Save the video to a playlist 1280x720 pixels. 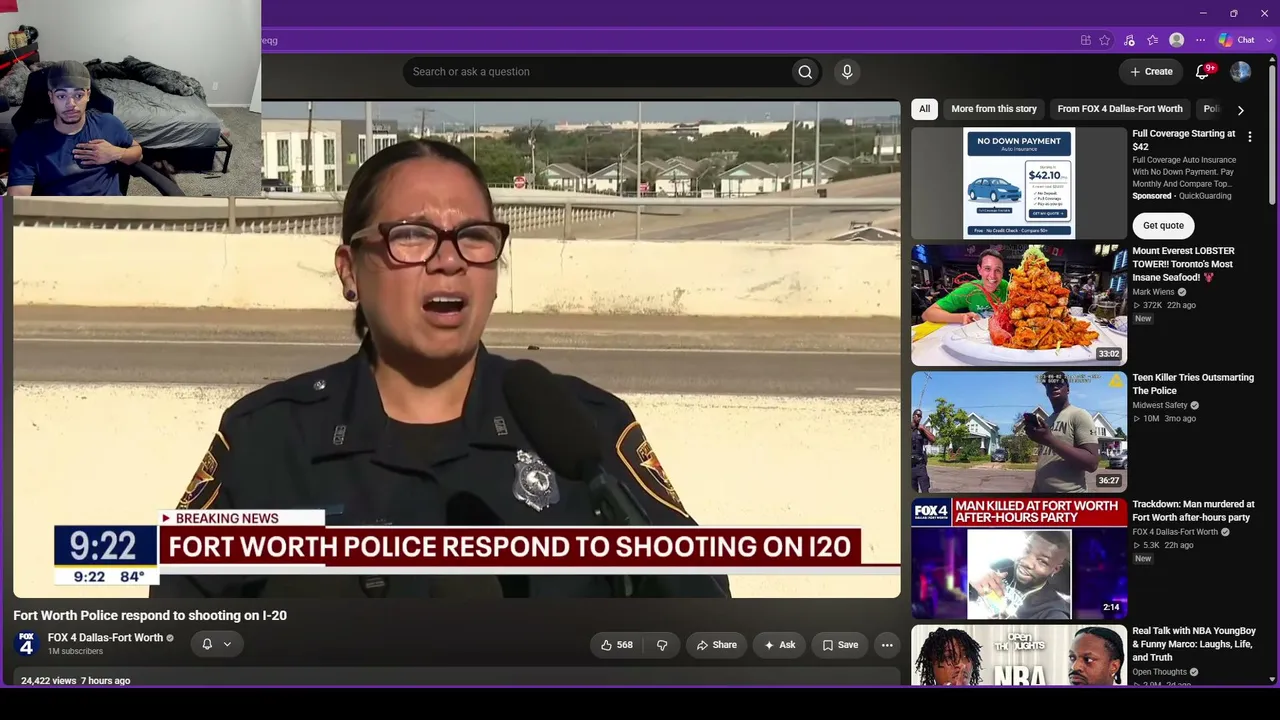840,645
